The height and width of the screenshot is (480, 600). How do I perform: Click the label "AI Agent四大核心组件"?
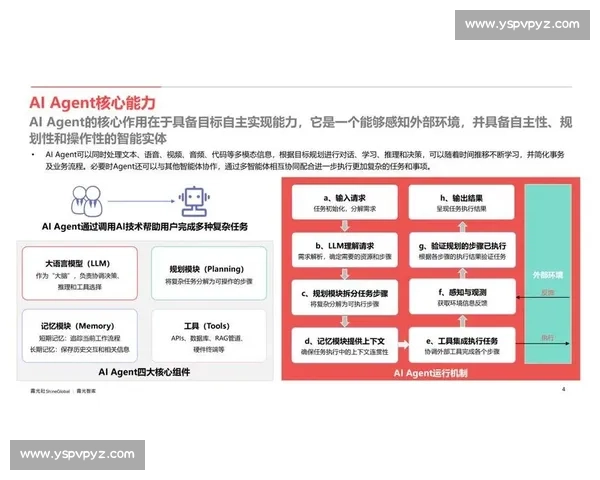(144, 372)
